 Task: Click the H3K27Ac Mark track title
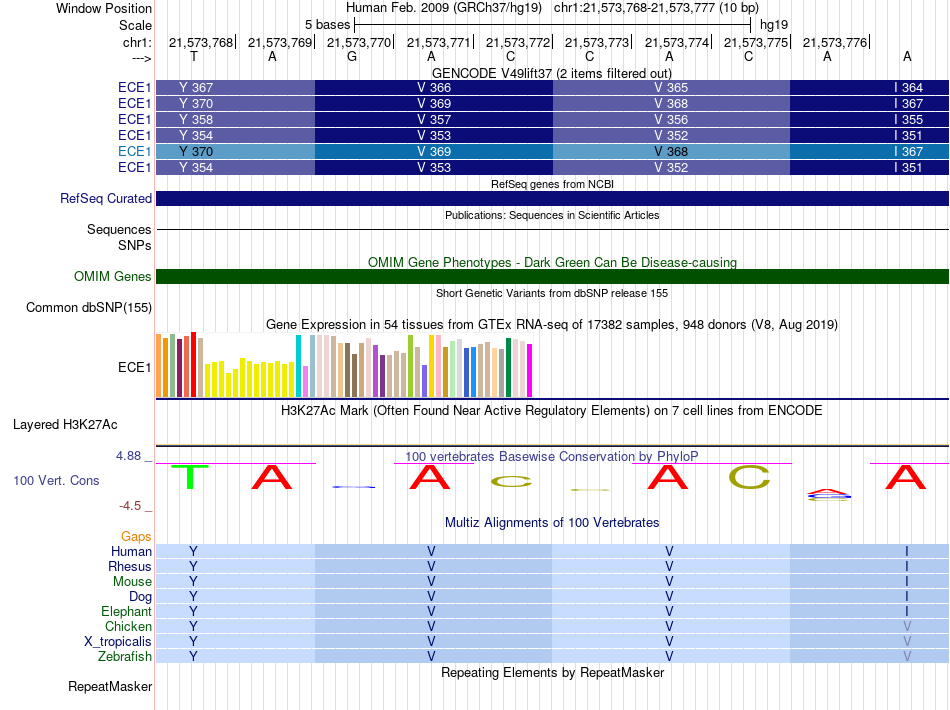coord(551,411)
